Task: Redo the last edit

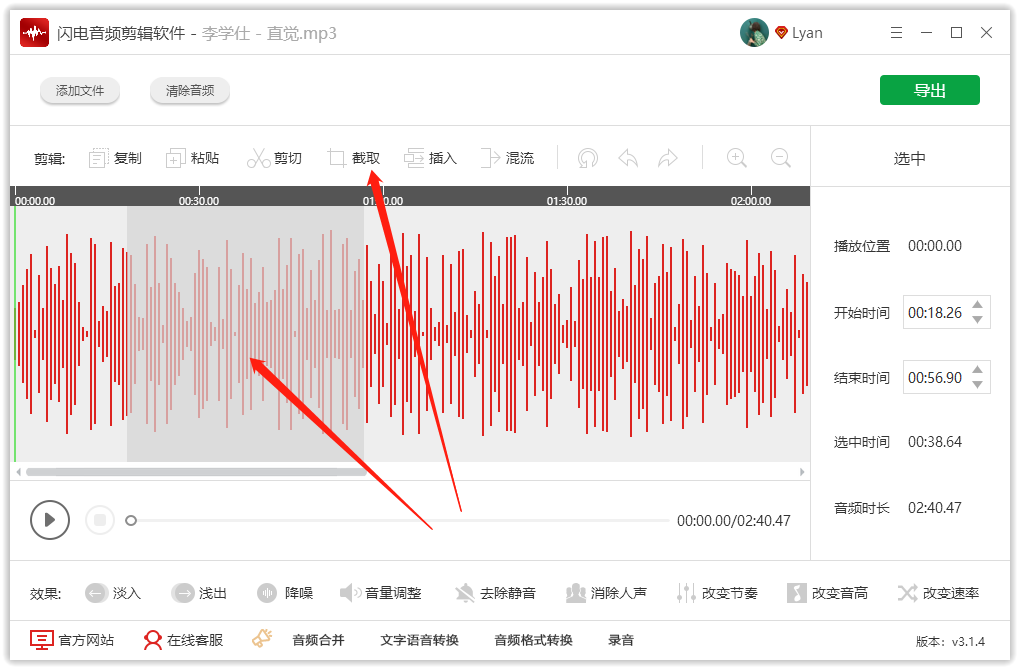Action: [667, 158]
